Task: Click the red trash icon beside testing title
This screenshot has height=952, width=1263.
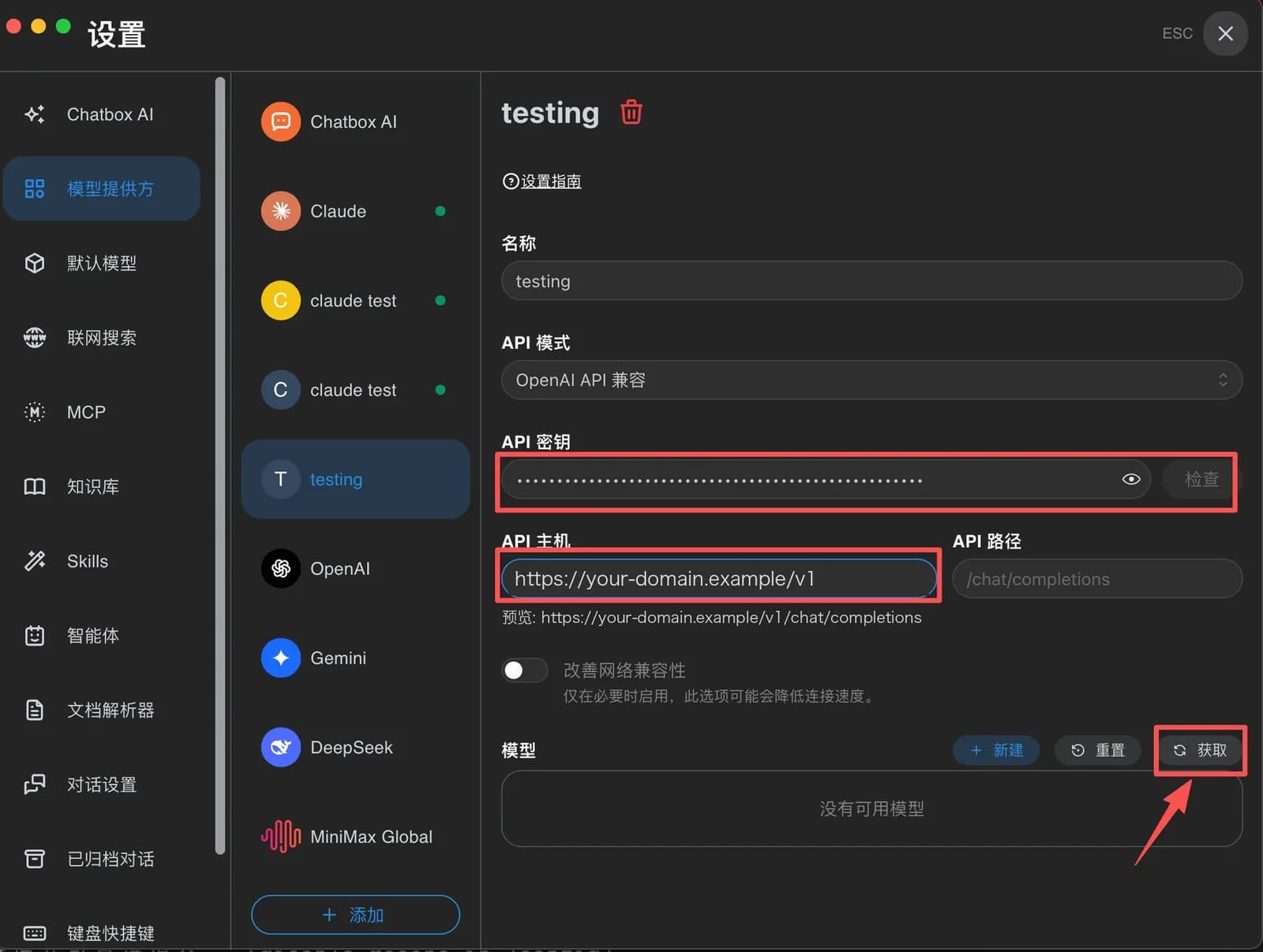Action: pos(631,112)
